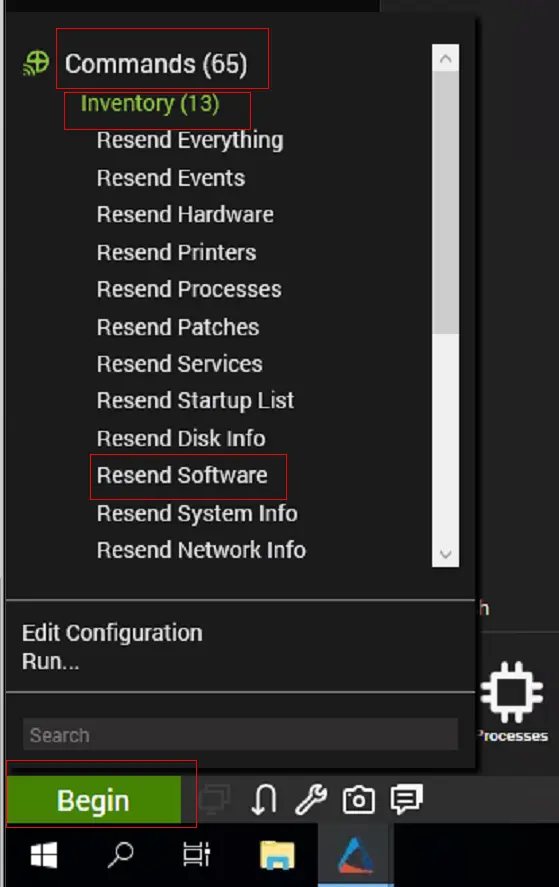Click the dimmed monitors icon beside Begin
559x887 pixels.
click(216, 800)
